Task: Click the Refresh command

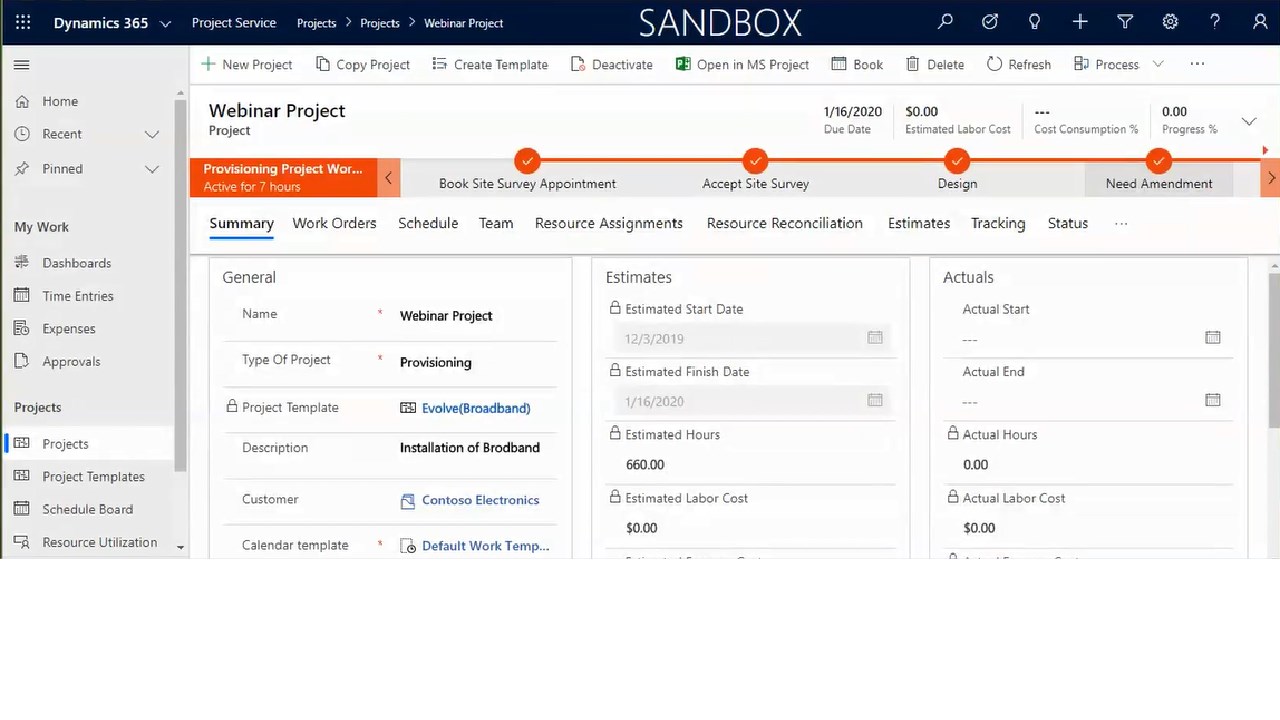Action: (x=1019, y=64)
